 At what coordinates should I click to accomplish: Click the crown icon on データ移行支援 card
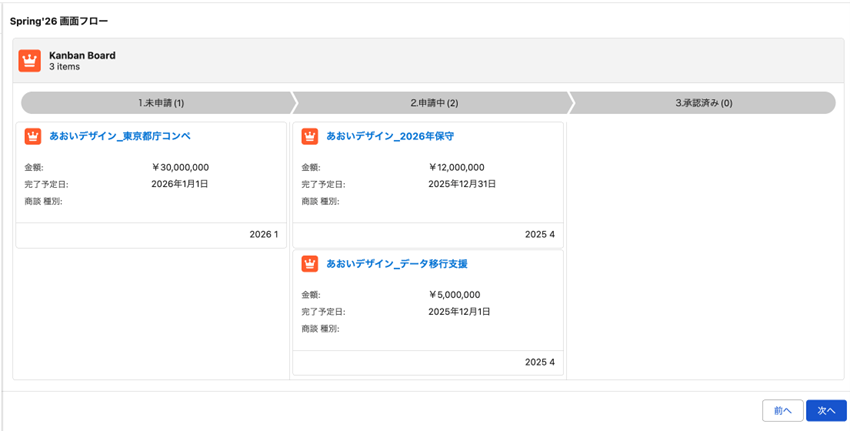coord(310,264)
